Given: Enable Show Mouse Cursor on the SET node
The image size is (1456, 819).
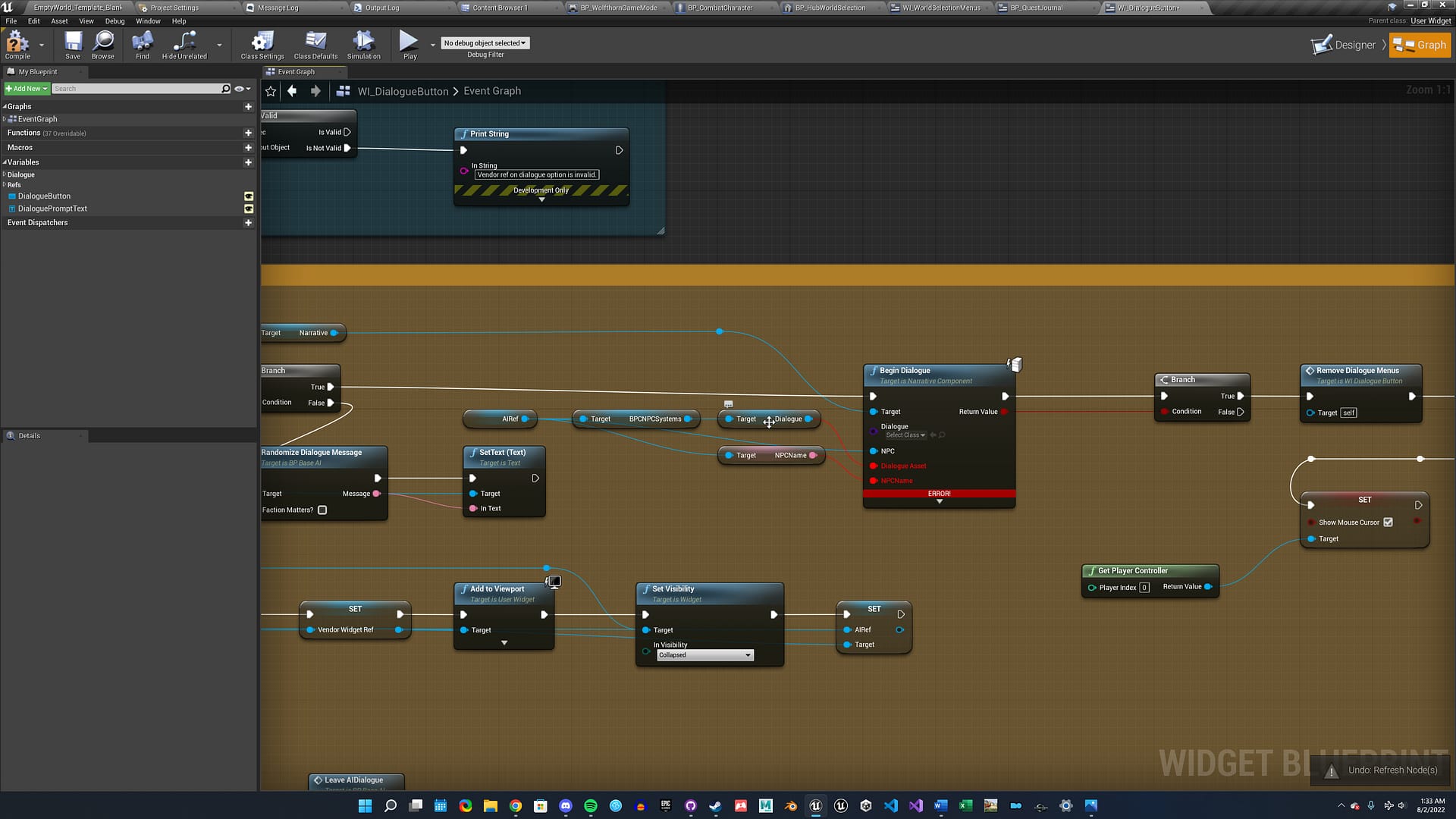Looking at the screenshot, I should pos(1389,522).
